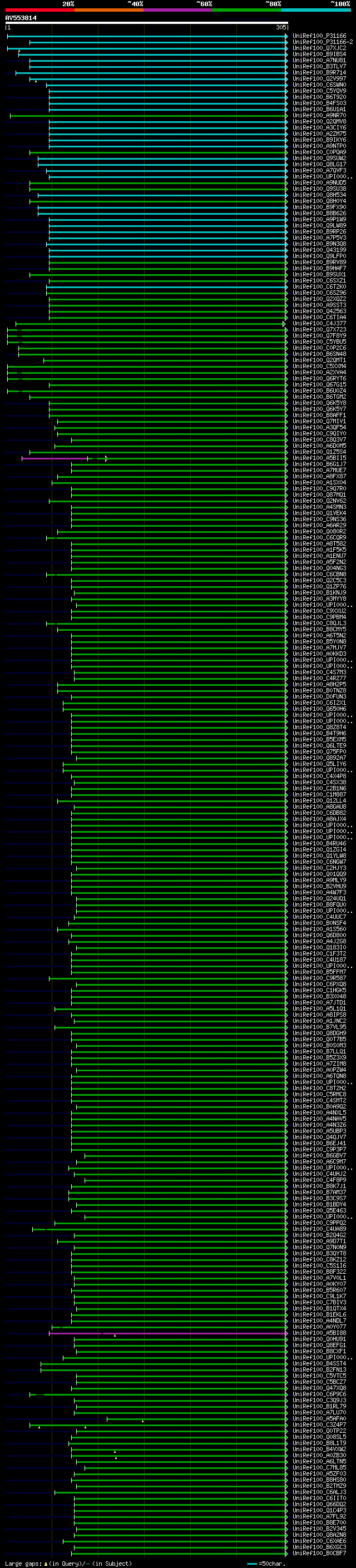Select hit label UniRef100_B9IBS4

point(319,54)
